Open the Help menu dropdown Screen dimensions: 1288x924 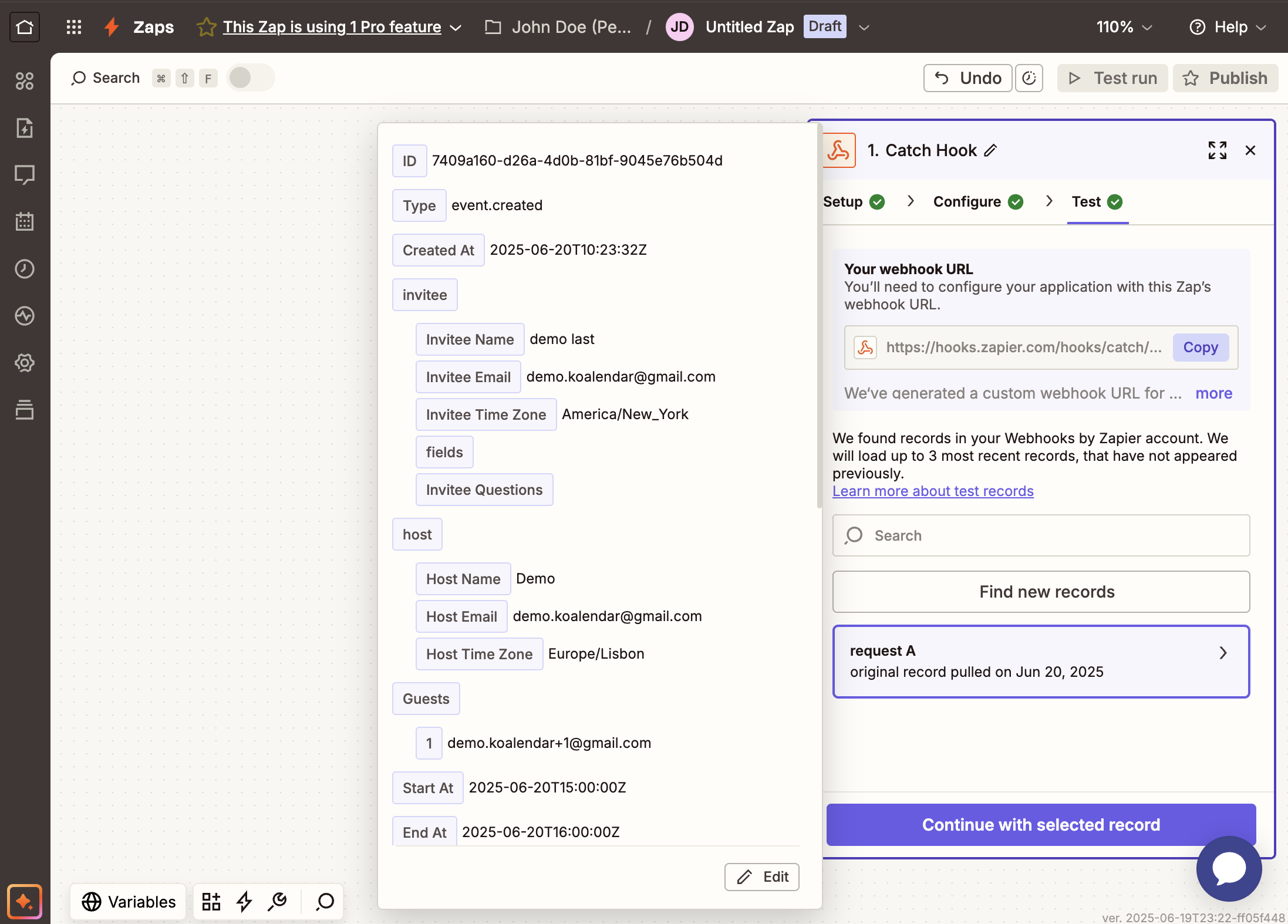(x=1228, y=27)
